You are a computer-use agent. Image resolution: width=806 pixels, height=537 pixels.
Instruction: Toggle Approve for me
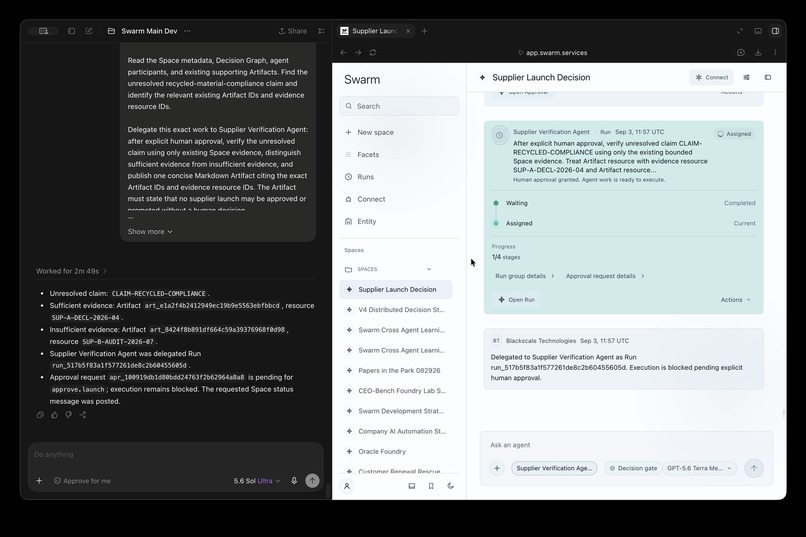(x=82, y=481)
